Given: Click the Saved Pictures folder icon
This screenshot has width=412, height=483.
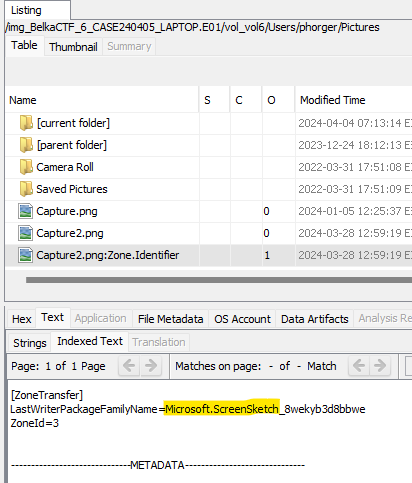Looking at the screenshot, I should click(x=26, y=189).
